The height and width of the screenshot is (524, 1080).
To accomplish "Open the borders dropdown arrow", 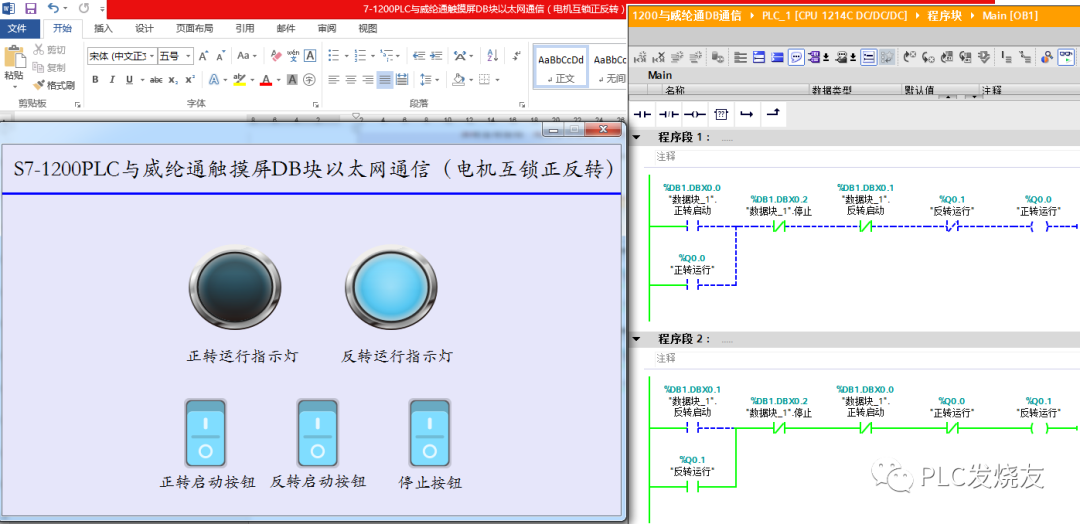I will point(499,80).
